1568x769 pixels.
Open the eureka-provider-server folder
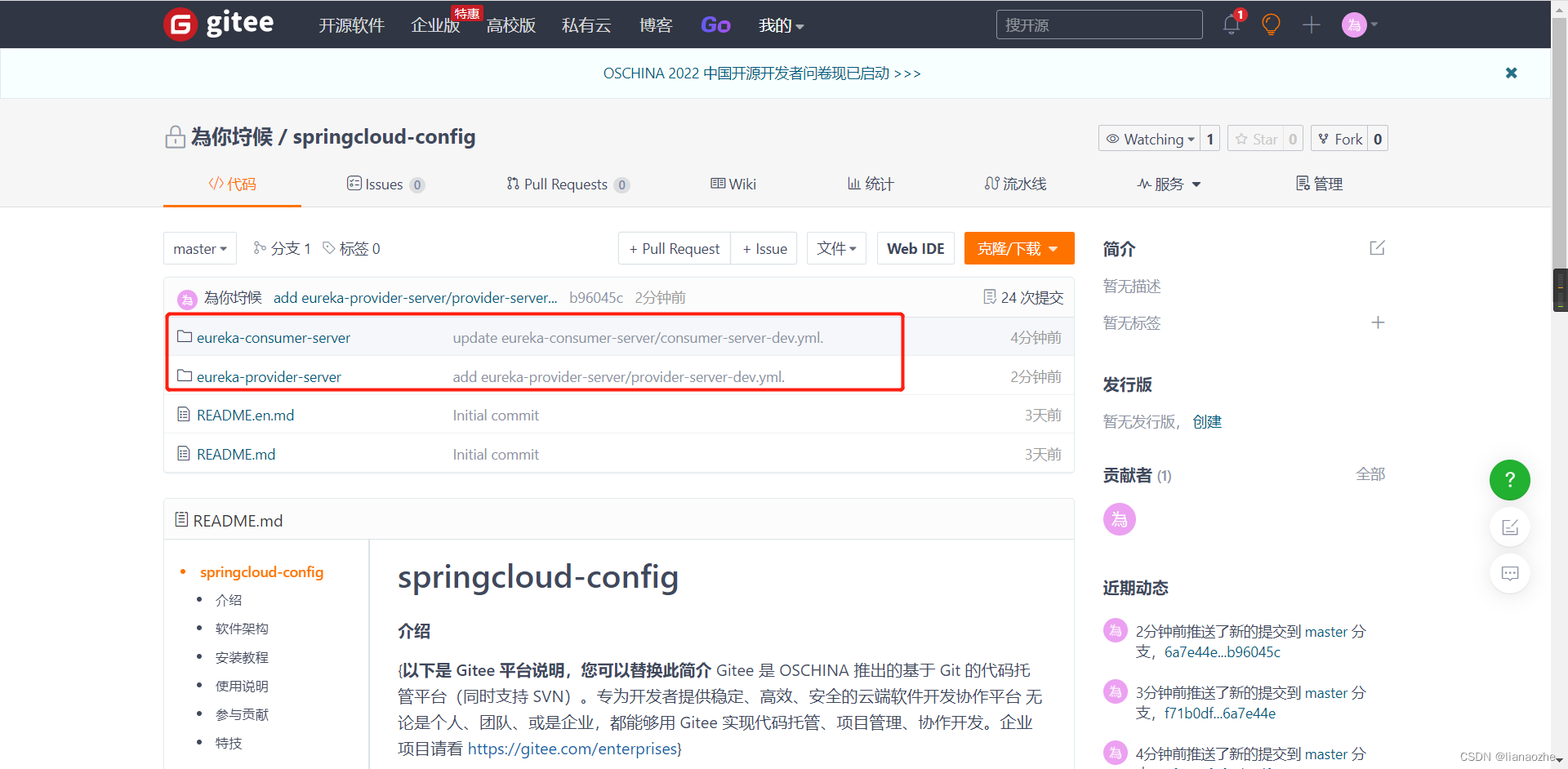[x=269, y=376]
